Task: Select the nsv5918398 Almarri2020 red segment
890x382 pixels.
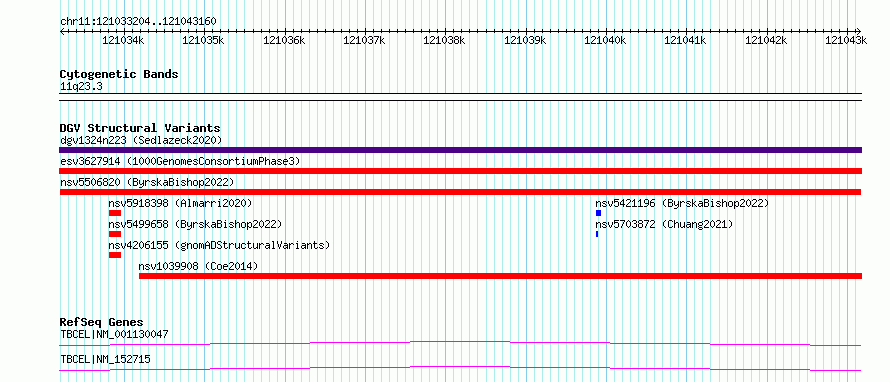Action: click(x=115, y=213)
